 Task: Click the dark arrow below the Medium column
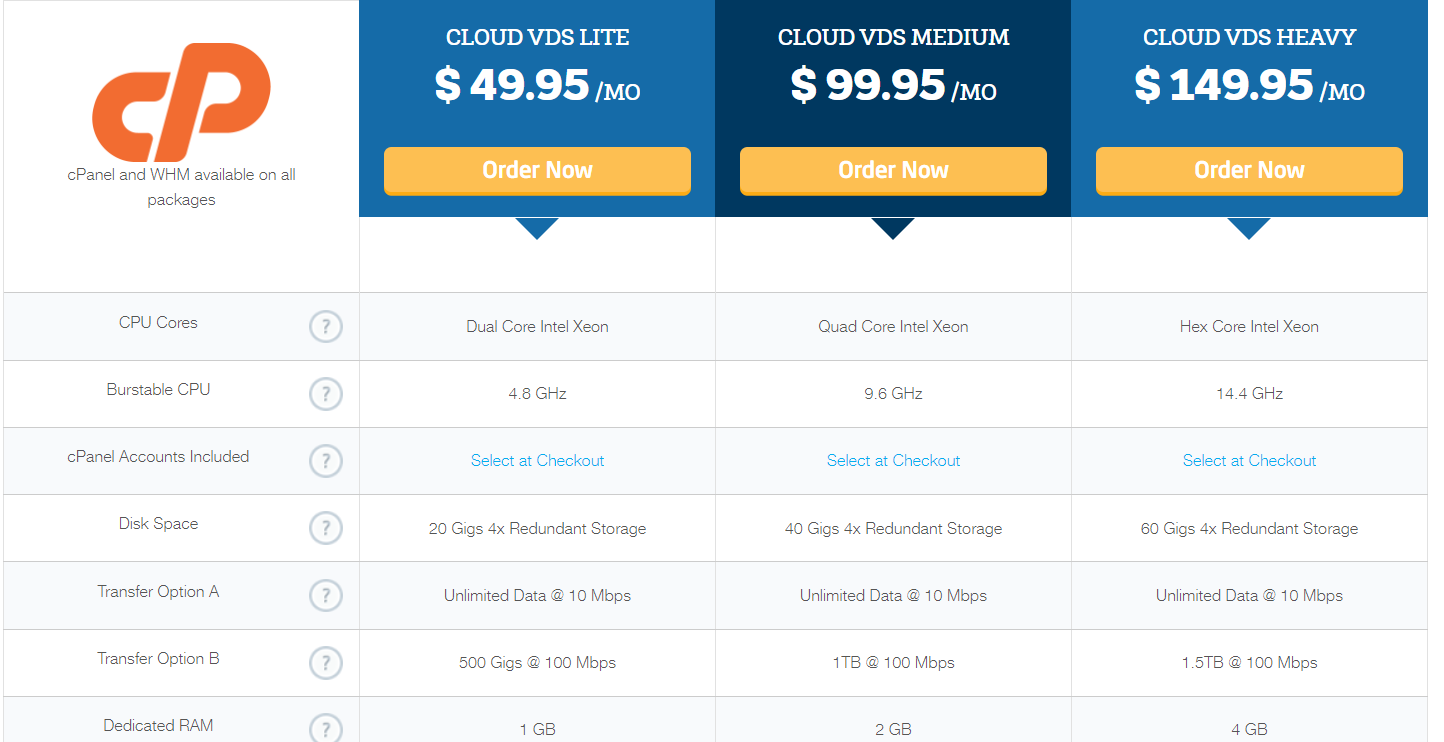[x=893, y=228]
